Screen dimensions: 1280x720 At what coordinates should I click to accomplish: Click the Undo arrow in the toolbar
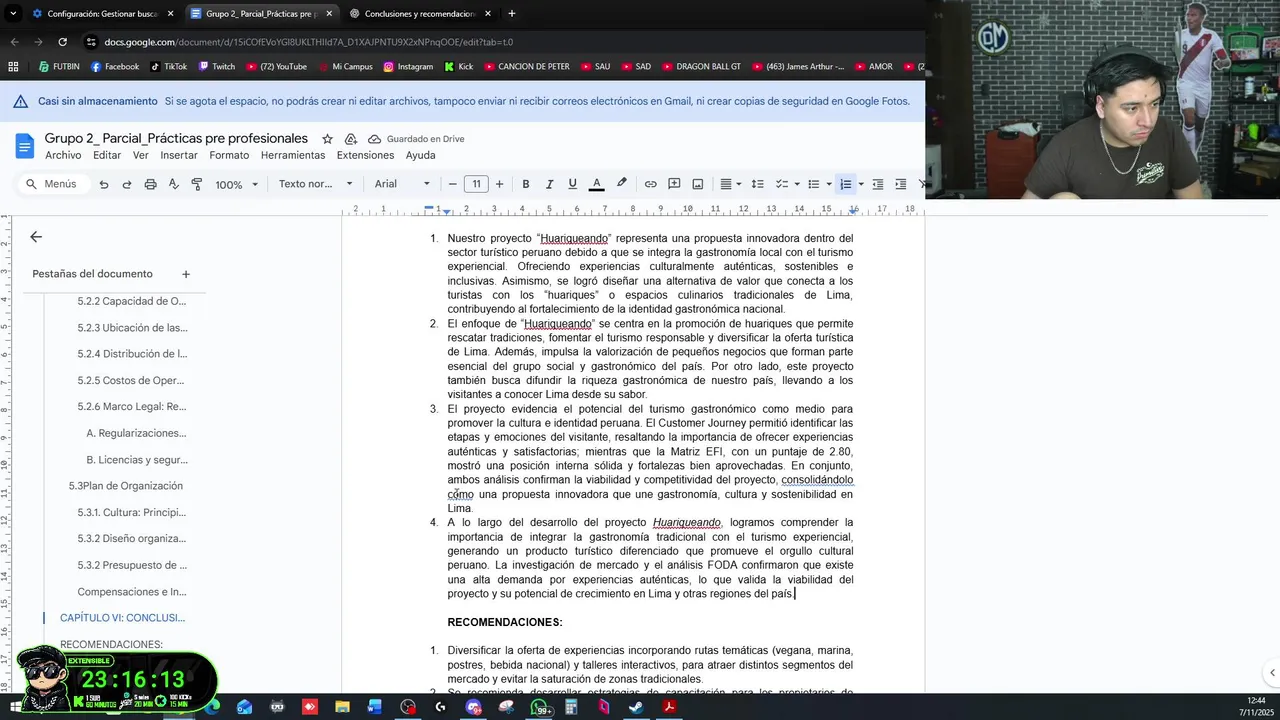tap(104, 184)
